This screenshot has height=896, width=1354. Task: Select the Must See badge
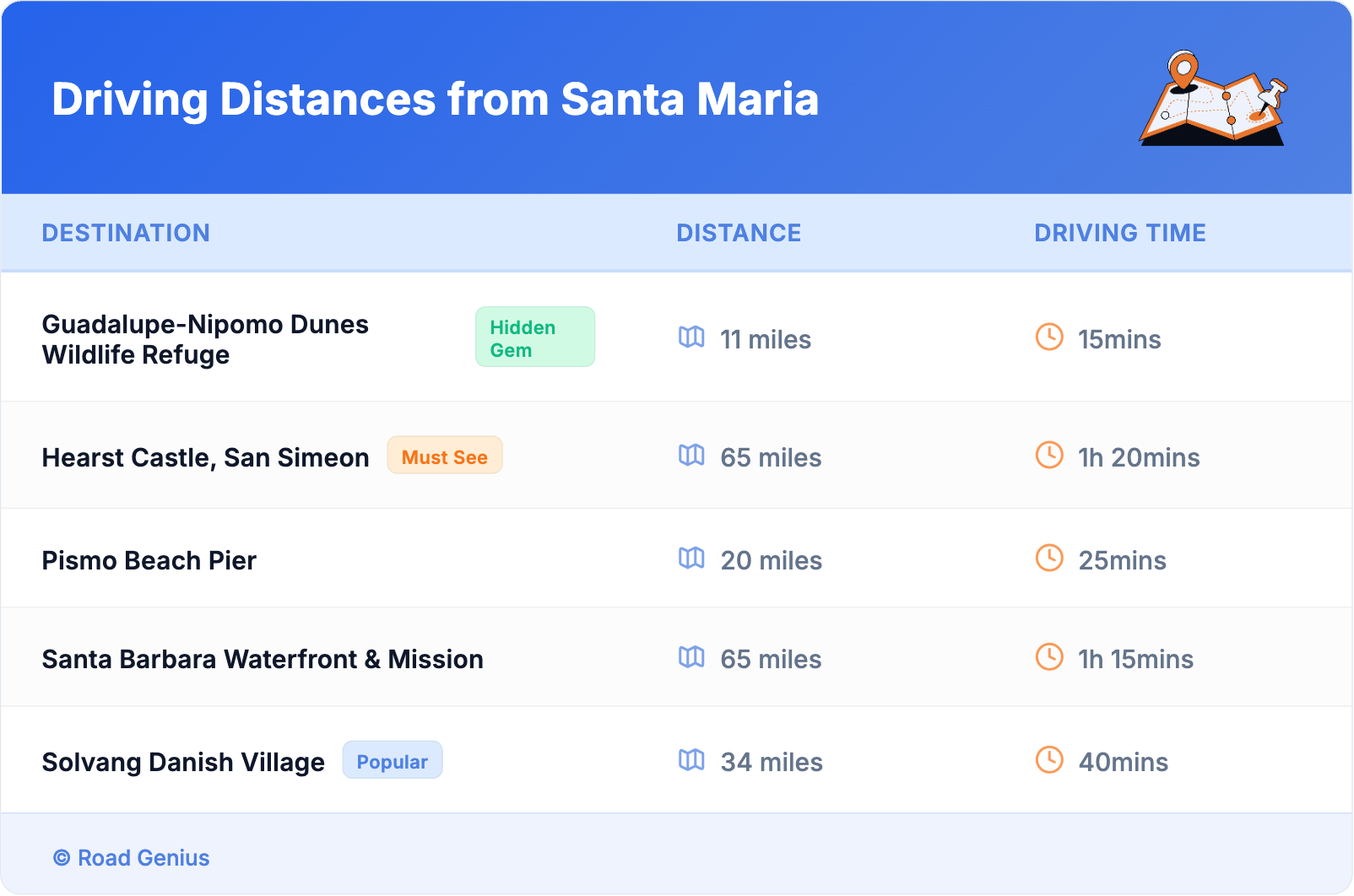[x=445, y=456]
